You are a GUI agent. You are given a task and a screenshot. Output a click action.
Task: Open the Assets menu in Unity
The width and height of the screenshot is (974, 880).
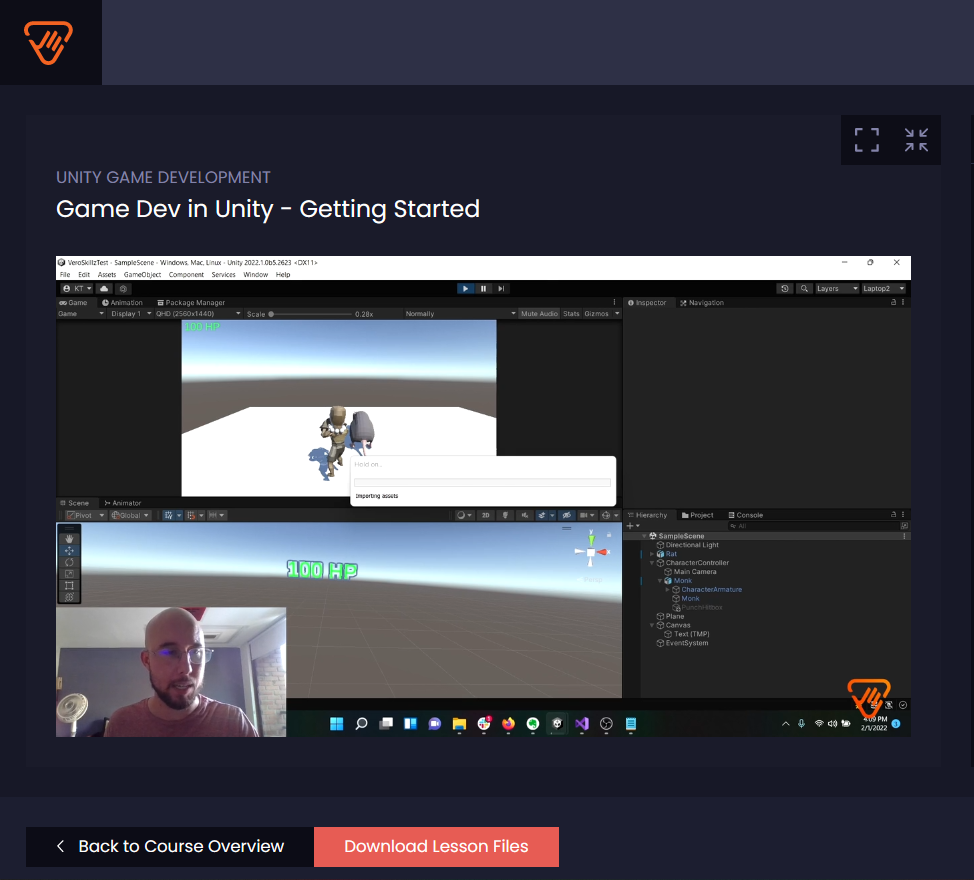(x=107, y=274)
